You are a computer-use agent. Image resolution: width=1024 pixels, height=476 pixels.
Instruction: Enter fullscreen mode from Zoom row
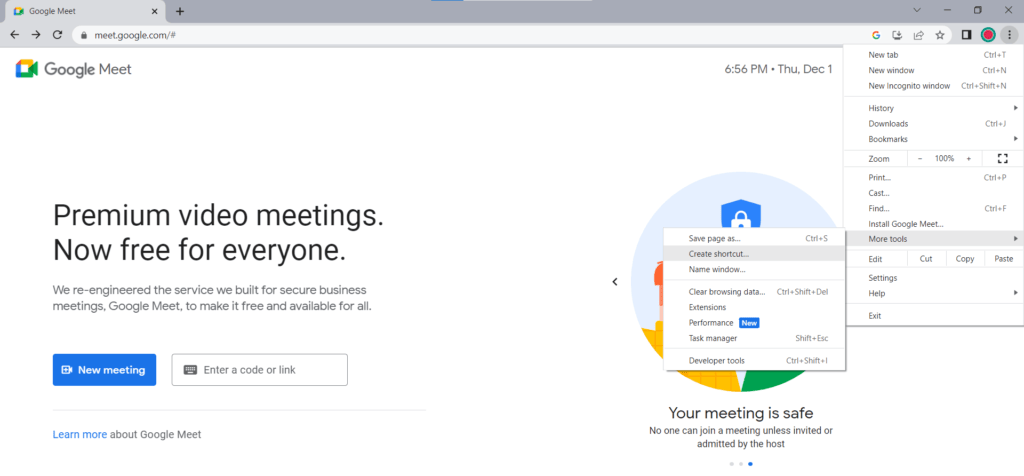[1002, 158]
